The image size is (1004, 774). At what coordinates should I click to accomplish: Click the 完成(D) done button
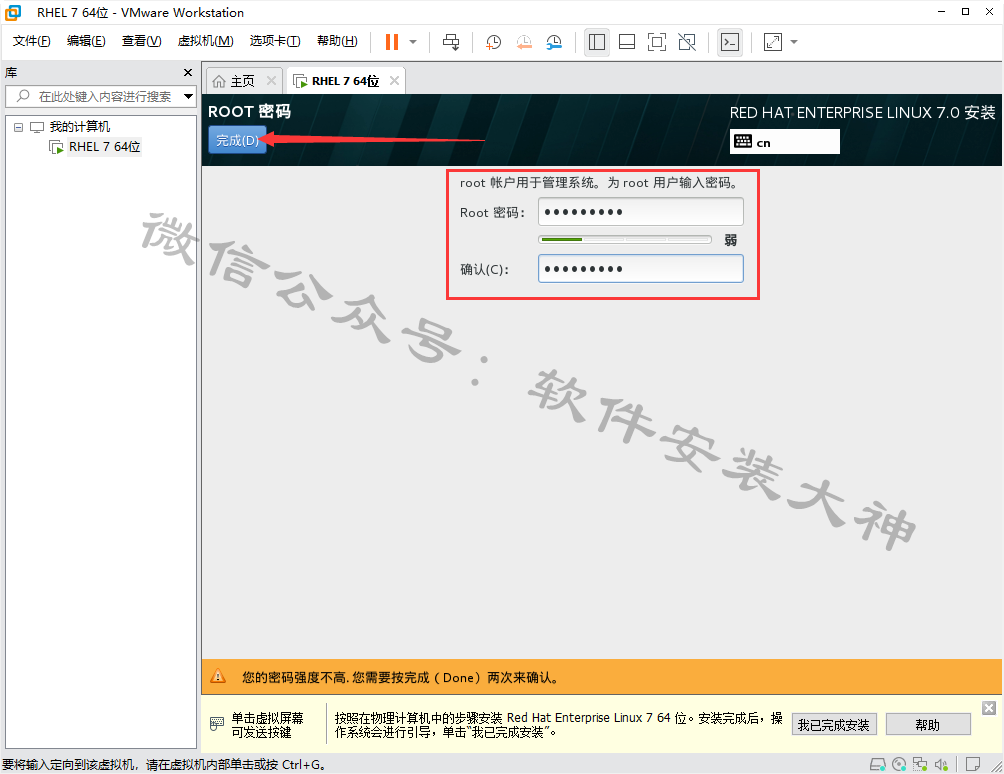pos(237,140)
